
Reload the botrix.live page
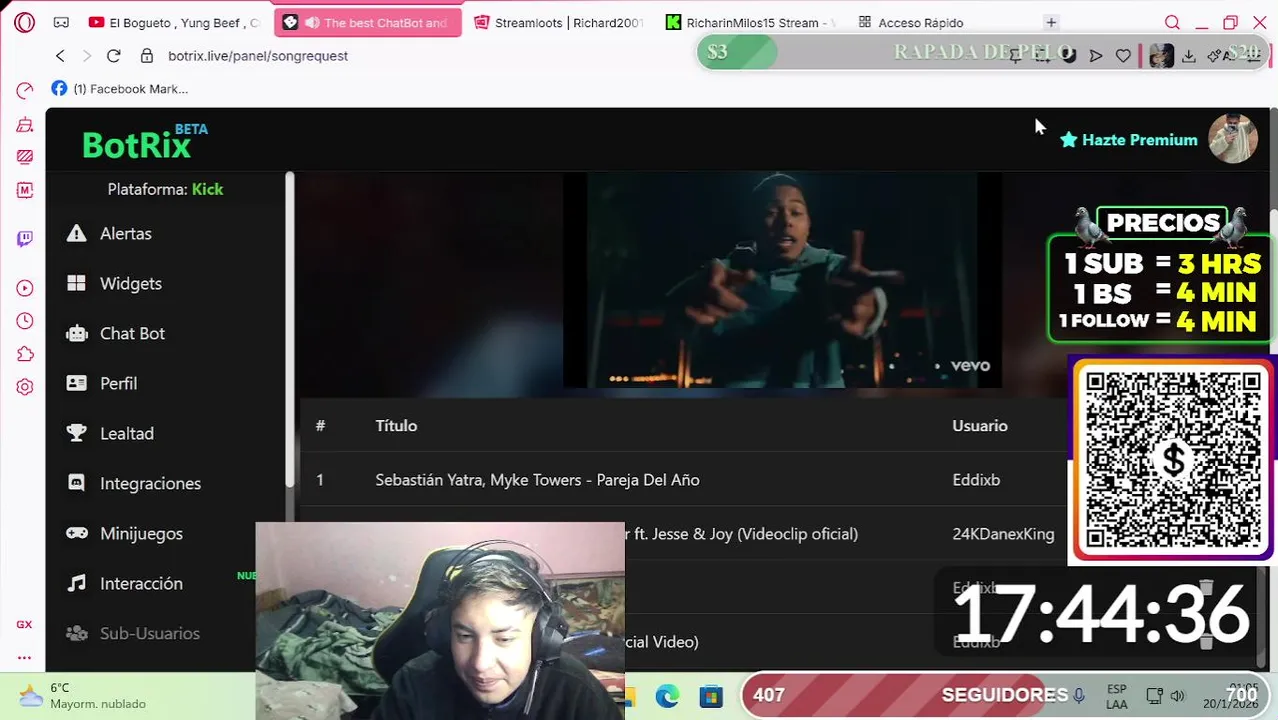[x=113, y=56]
